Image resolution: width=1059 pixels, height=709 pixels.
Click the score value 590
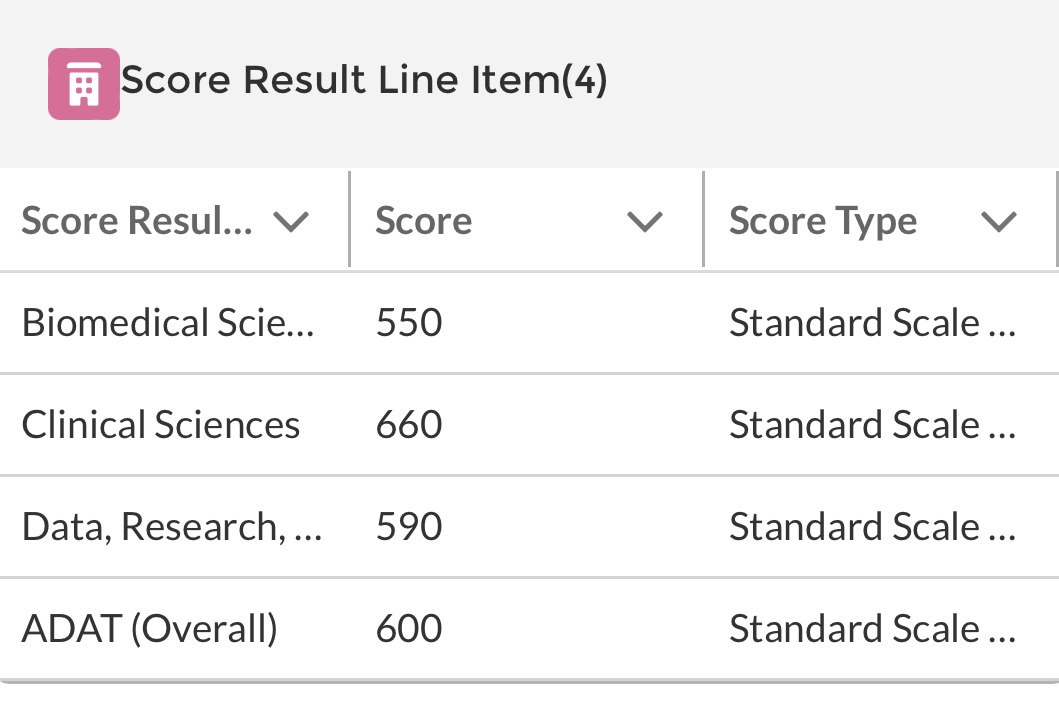[x=409, y=527]
